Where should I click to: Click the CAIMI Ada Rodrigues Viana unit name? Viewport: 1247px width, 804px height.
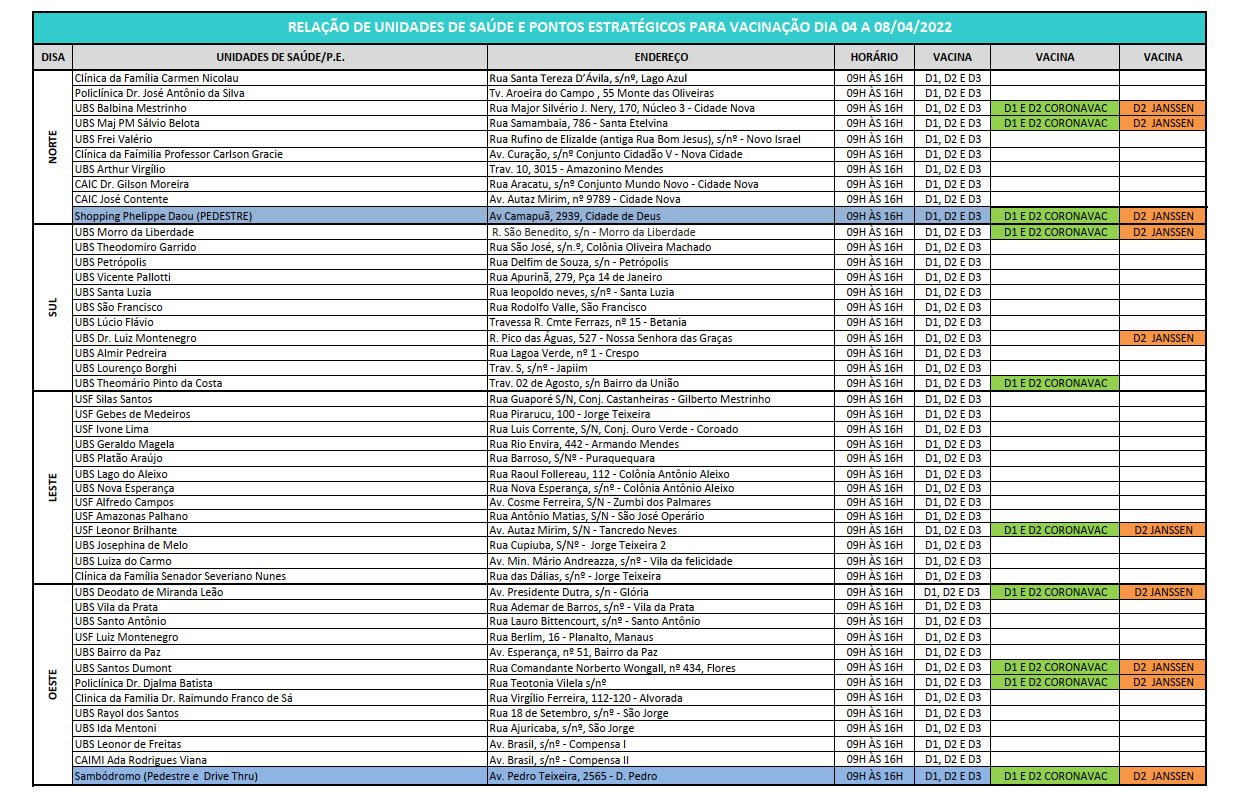pyautogui.click(x=141, y=760)
